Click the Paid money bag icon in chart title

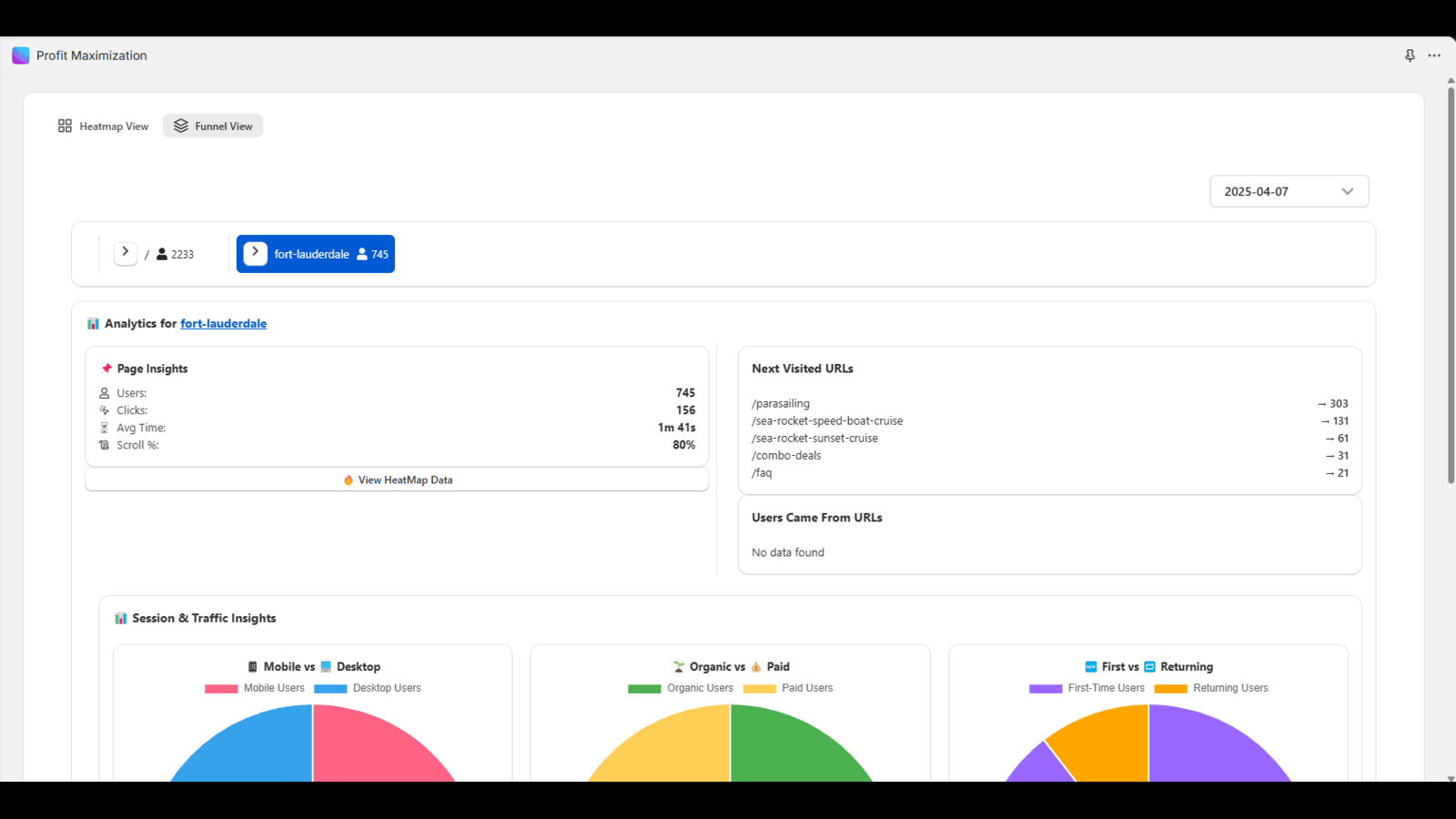[x=756, y=667]
